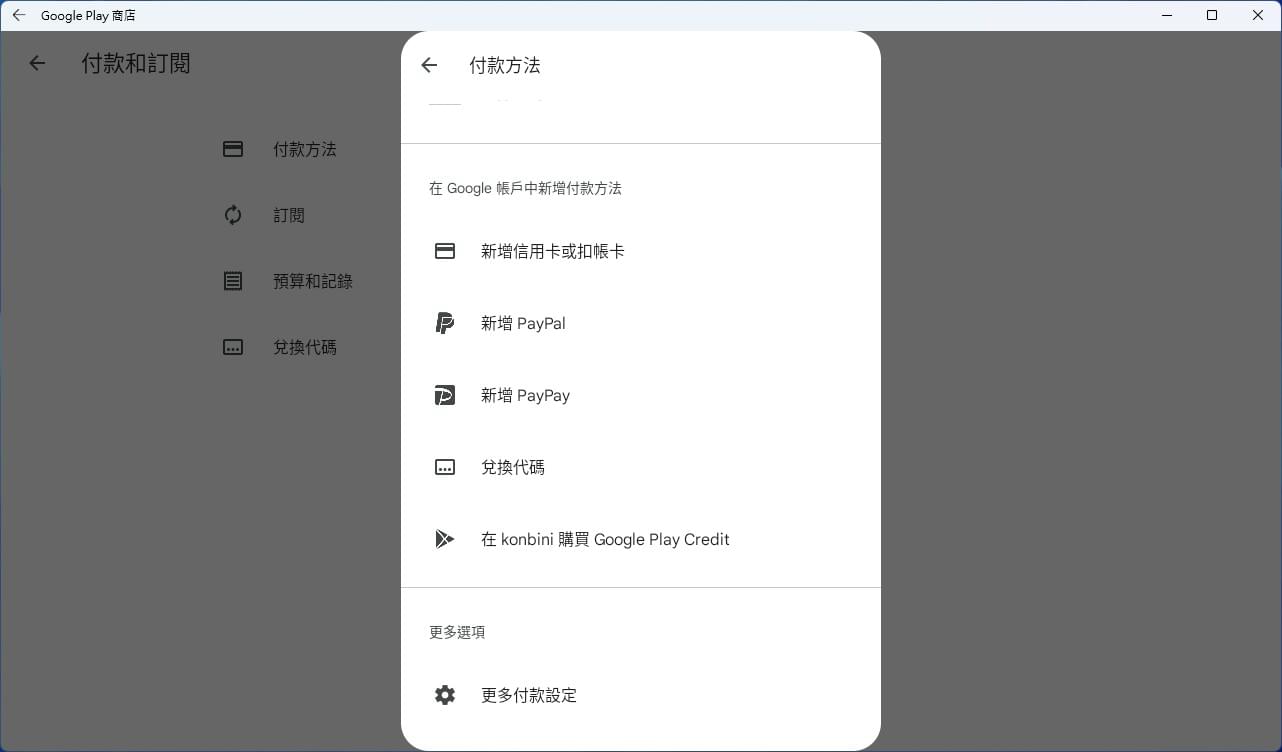Click the 付款方法 dialog title
Image resolution: width=1282 pixels, height=752 pixels.
click(x=505, y=65)
